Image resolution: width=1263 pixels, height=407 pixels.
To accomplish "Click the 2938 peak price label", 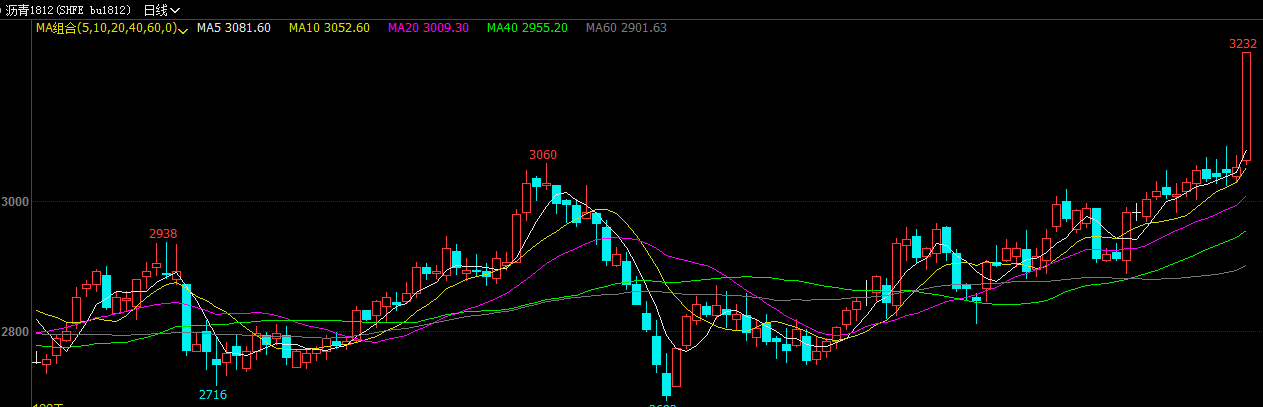I will 163,234.
